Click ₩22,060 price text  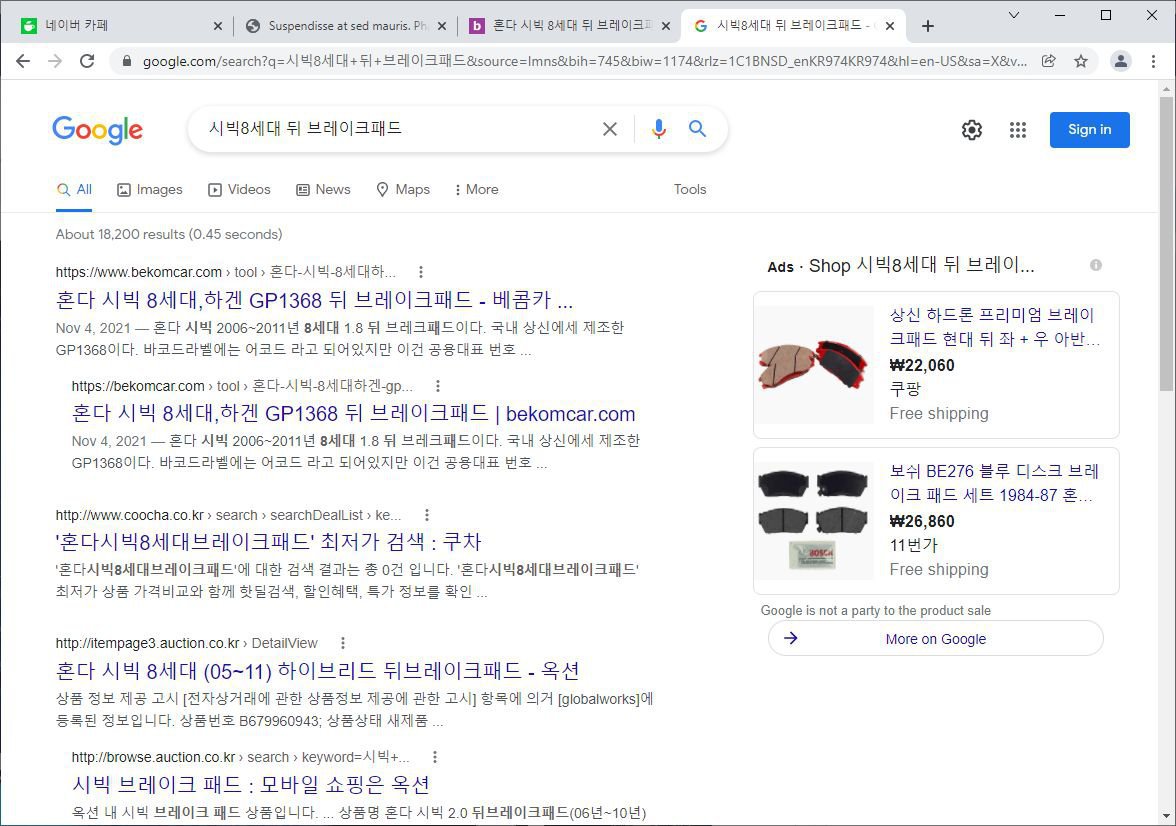[922, 365]
